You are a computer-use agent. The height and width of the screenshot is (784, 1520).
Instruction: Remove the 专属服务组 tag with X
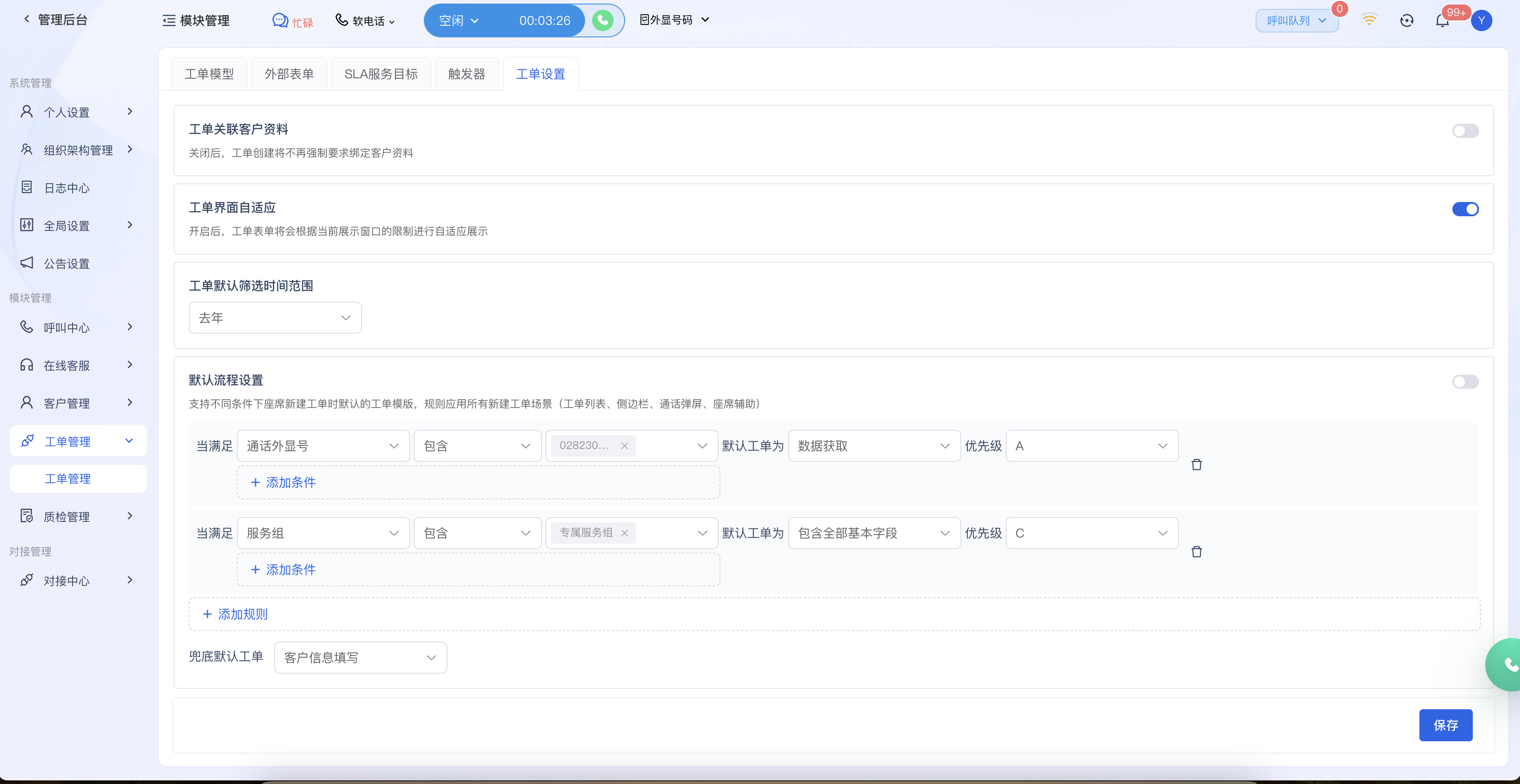(x=624, y=533)
